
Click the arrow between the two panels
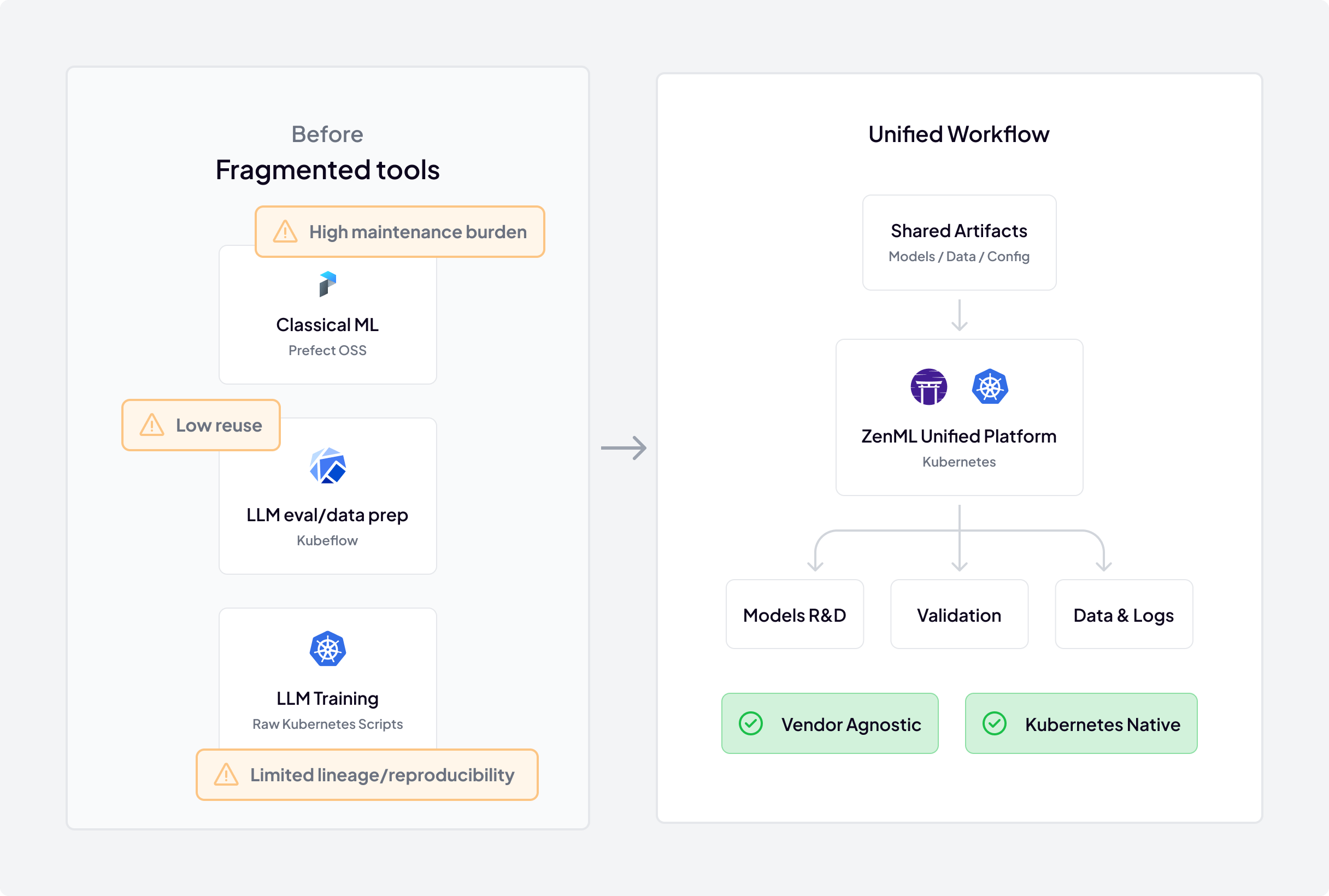coord(623,449)
